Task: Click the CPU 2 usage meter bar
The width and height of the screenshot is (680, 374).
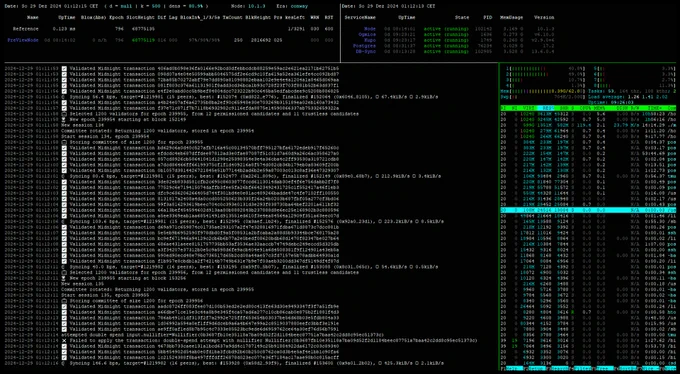Action: click(x=546, y=74)
